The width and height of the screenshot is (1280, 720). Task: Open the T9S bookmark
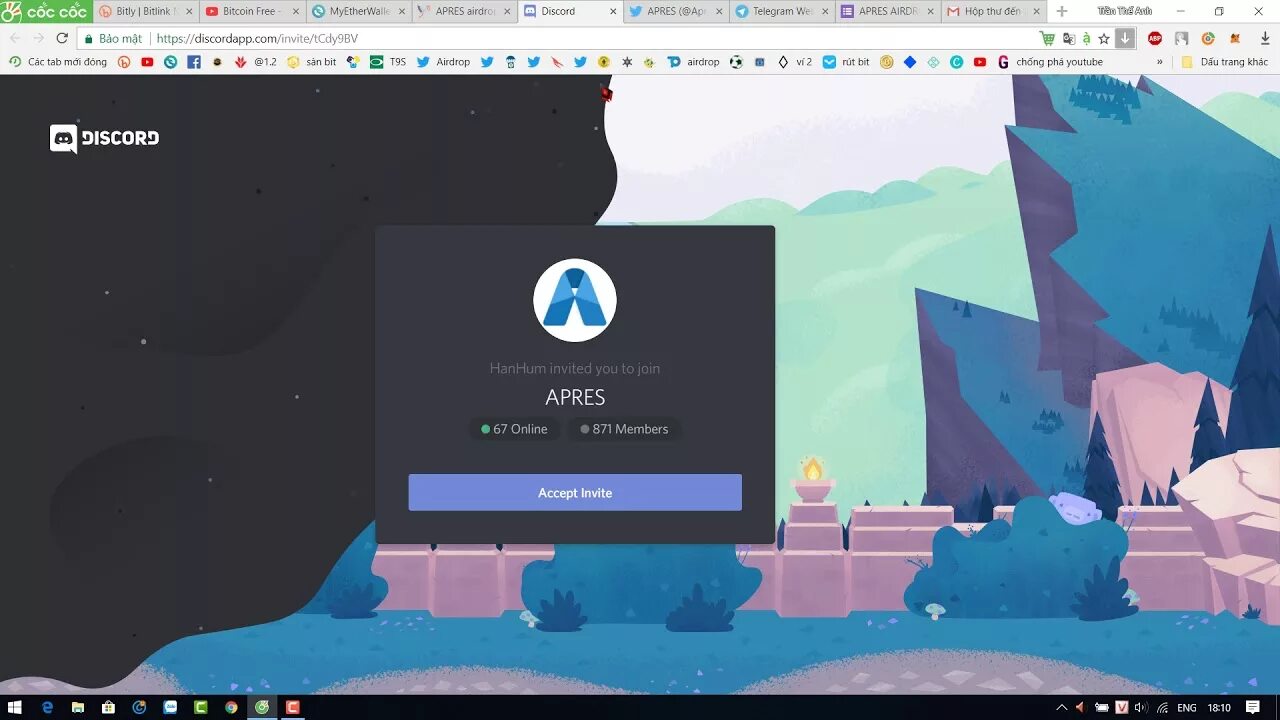pos(388,62)
